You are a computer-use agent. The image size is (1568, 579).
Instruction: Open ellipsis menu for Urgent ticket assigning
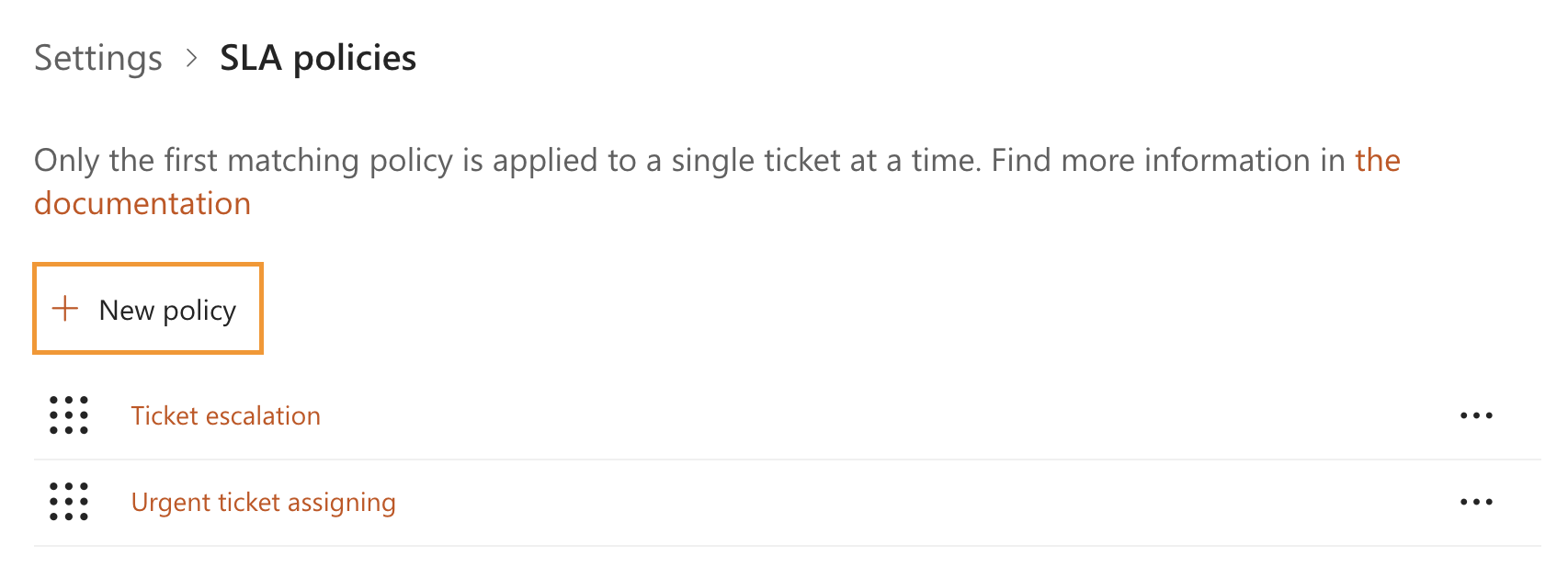1476,502
